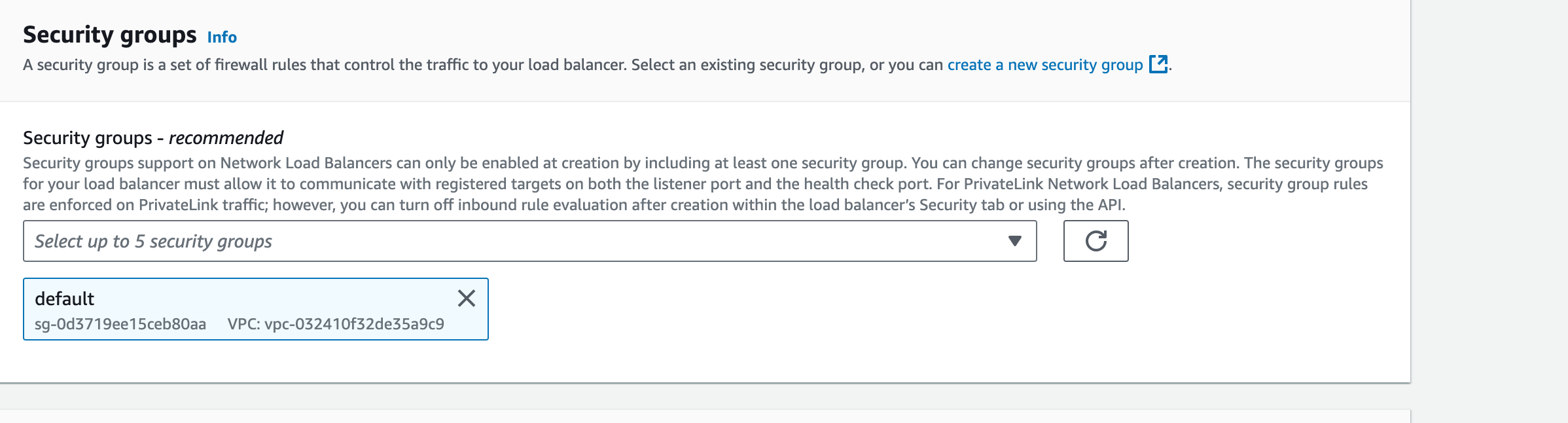
Task: Click the empty area right of refresh button
Action: [x=1263, y=241]
